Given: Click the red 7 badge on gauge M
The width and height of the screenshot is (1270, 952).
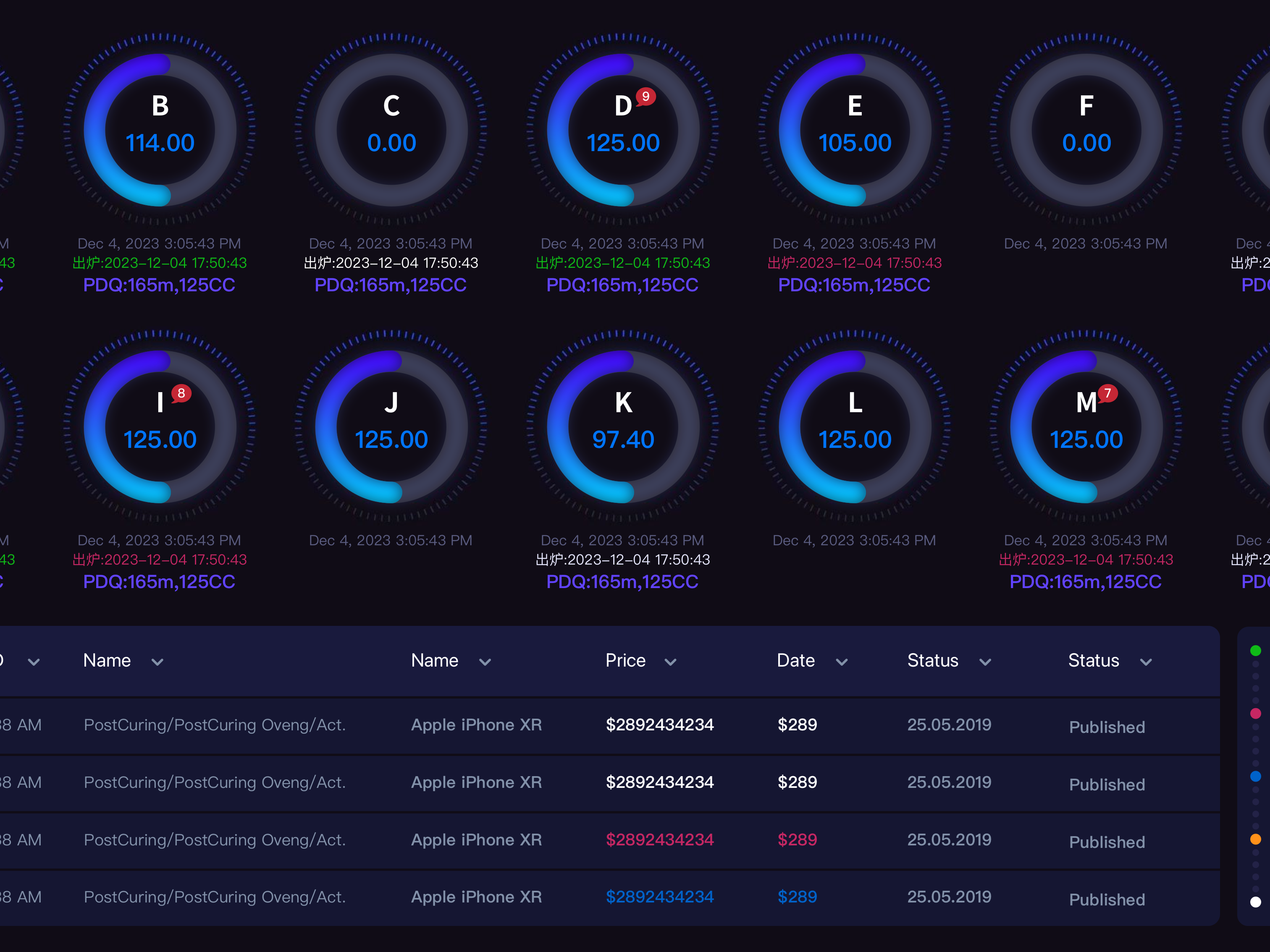Looking at the screenshot, I should pos(1107,393).
